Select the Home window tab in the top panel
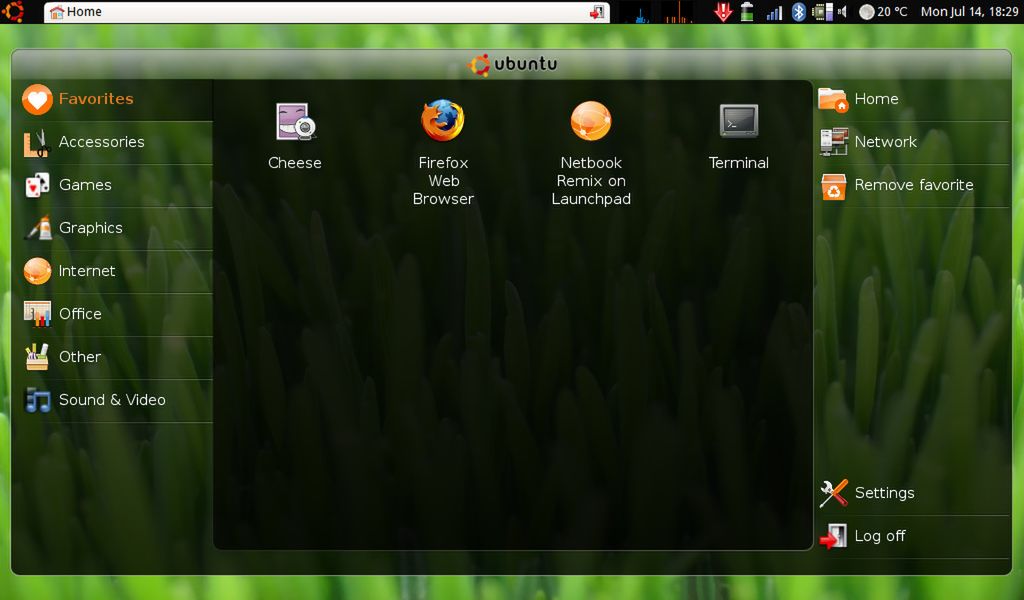1024x600 pixels. click(x=327, y=12)
